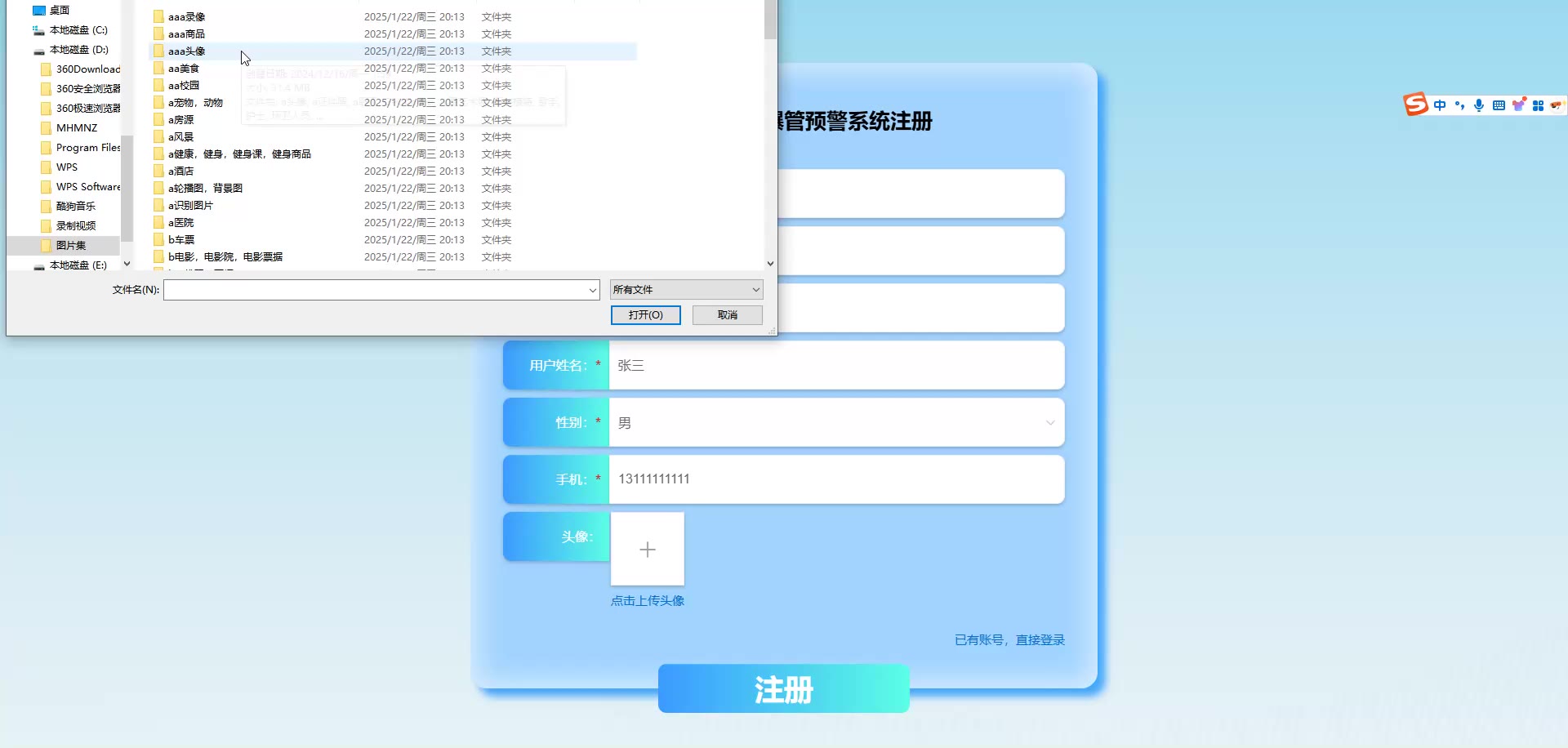Click the 取消 cancel button
The width and height of the screenshot is (1568, 748).
728,315
